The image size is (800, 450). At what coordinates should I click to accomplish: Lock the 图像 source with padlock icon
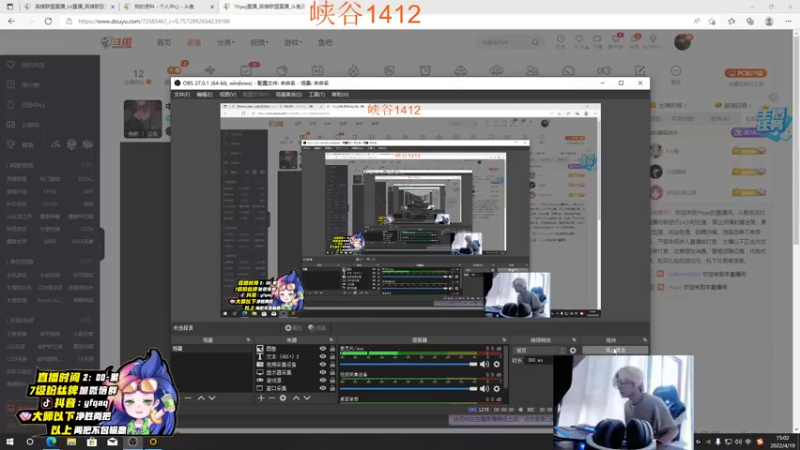coord(332,349)
